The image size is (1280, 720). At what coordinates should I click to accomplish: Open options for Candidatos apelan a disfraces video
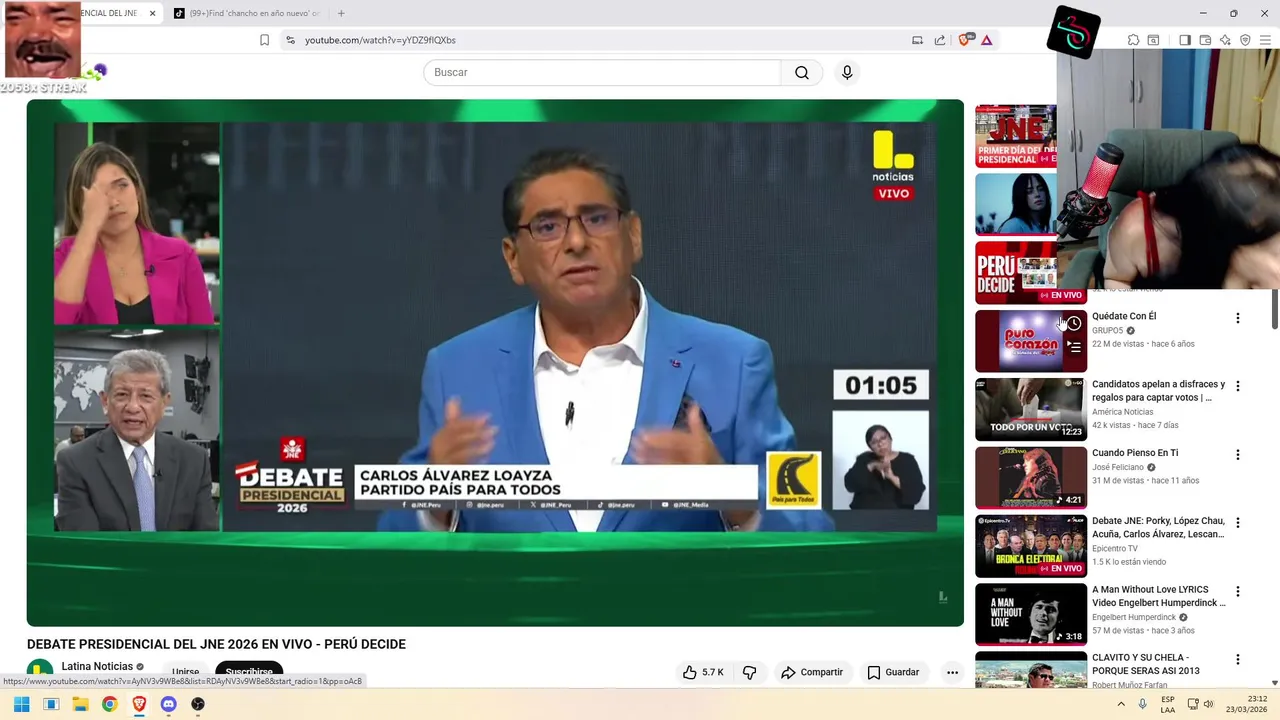pyautogui.click(x=1237, y=386)
